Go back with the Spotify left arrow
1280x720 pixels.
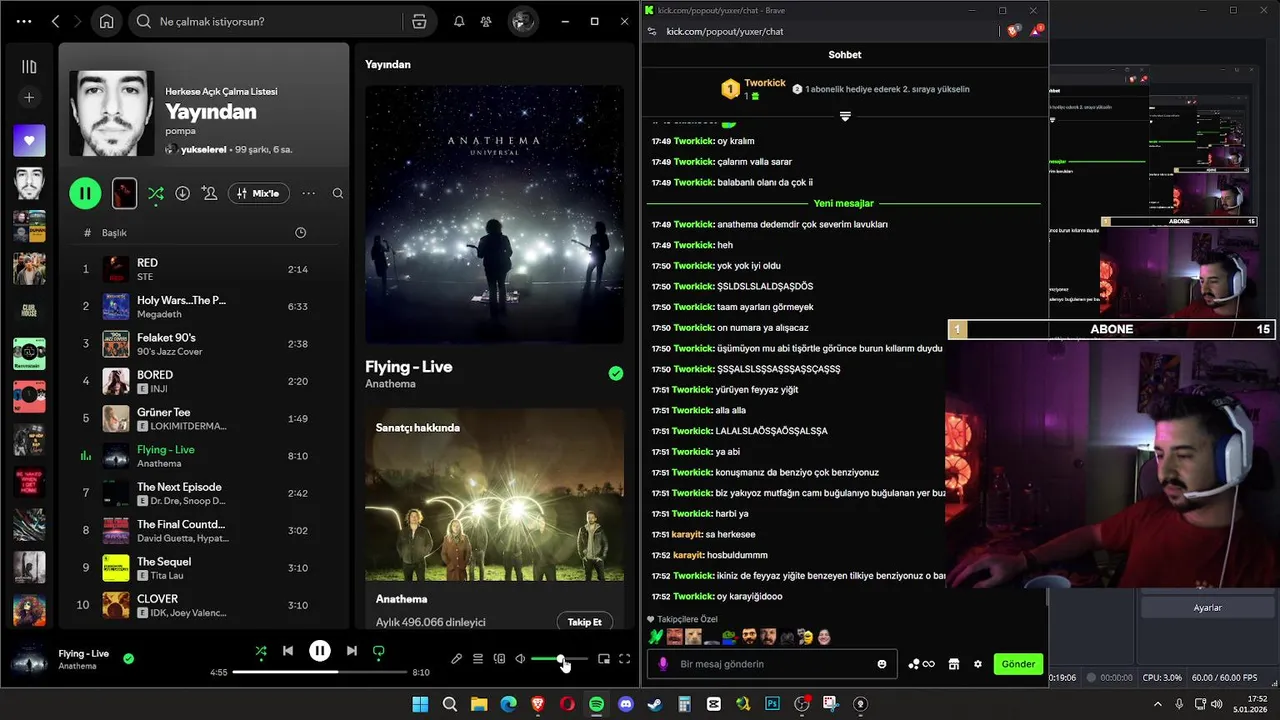pyautogui.click(x=56, y=21)
